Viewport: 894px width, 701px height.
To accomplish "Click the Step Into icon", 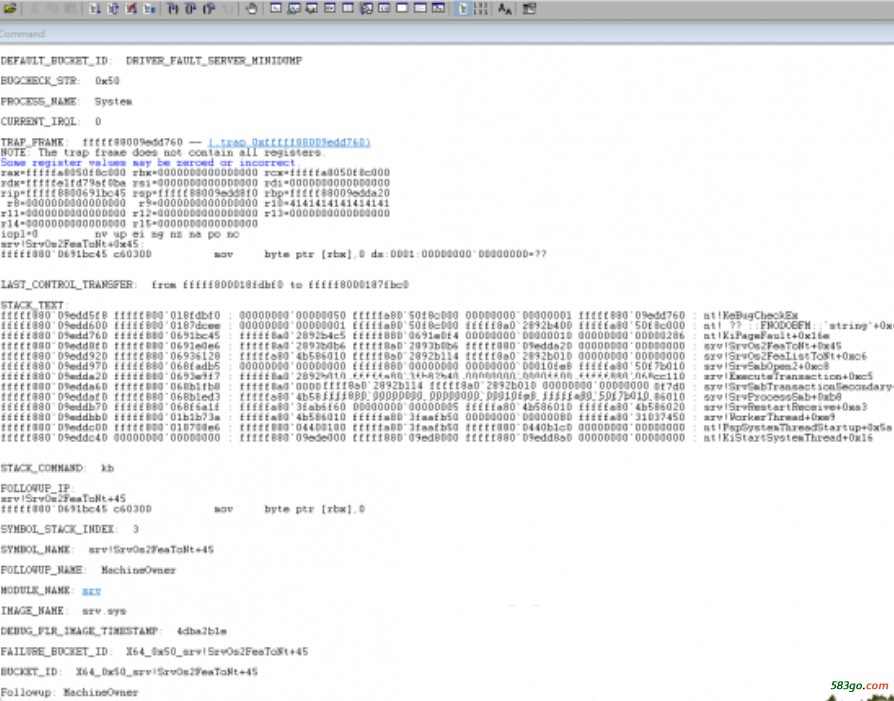I will click(173, 9).
